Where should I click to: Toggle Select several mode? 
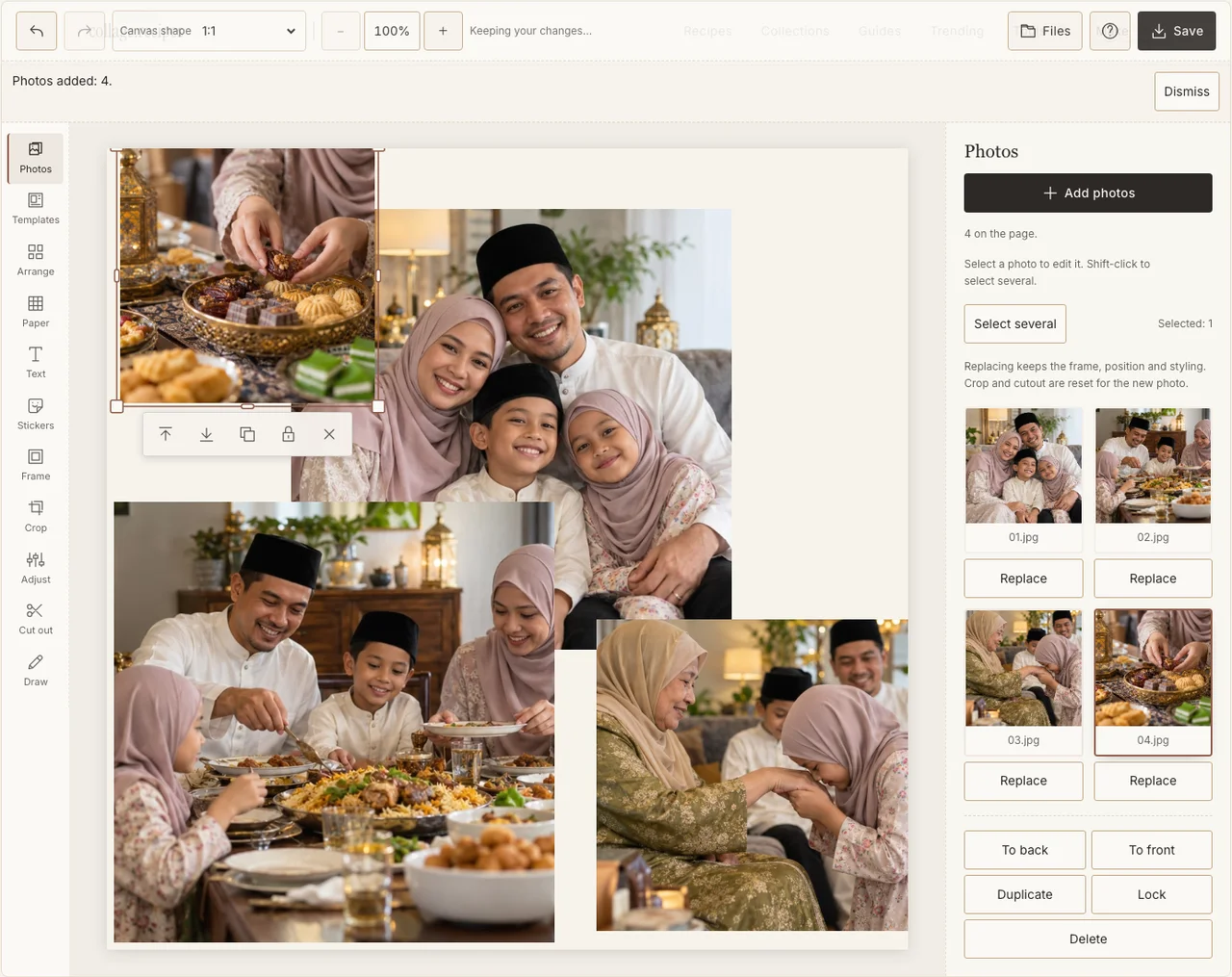point(1014,323)
